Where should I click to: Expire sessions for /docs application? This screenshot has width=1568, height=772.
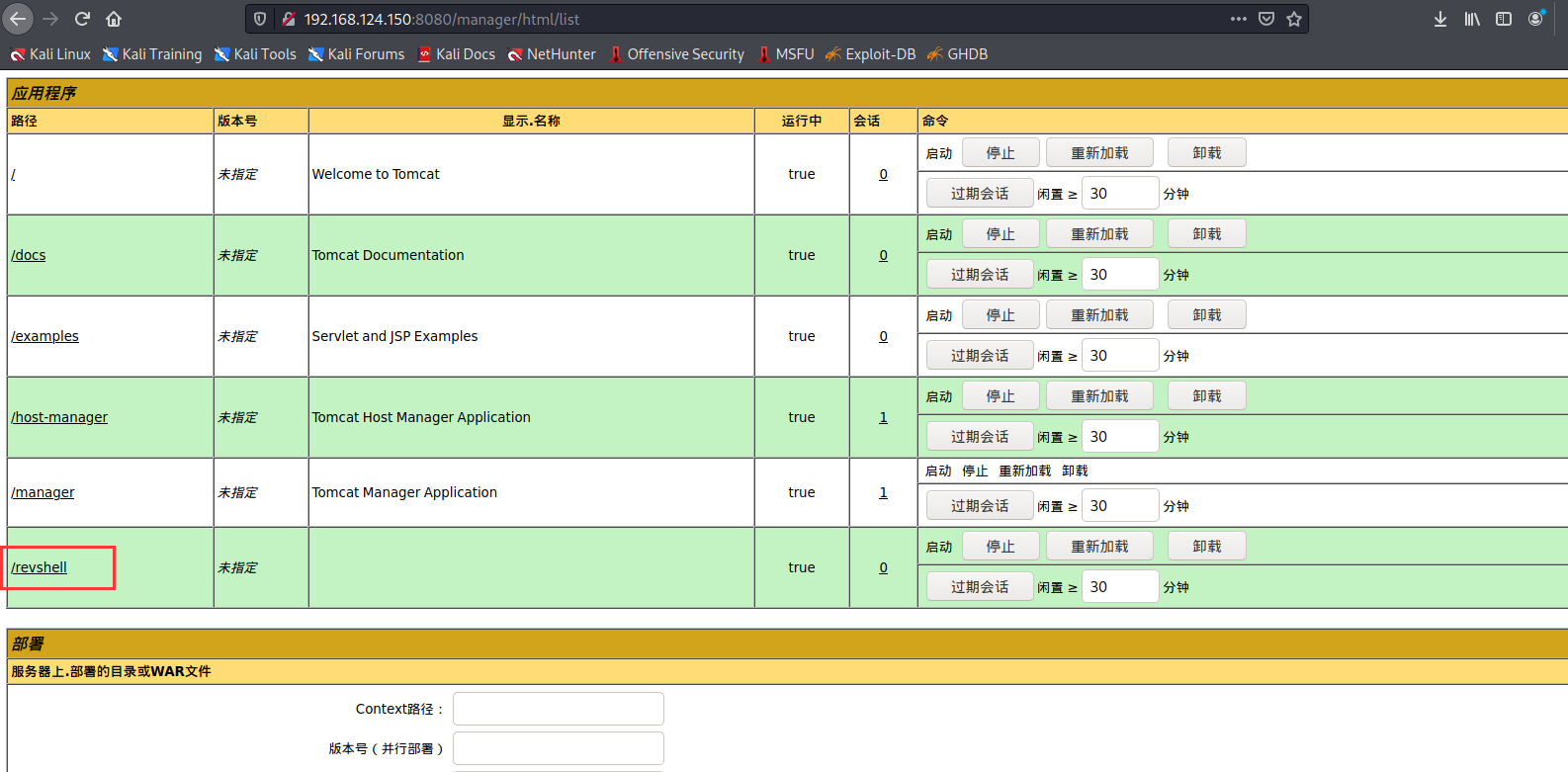980,275
